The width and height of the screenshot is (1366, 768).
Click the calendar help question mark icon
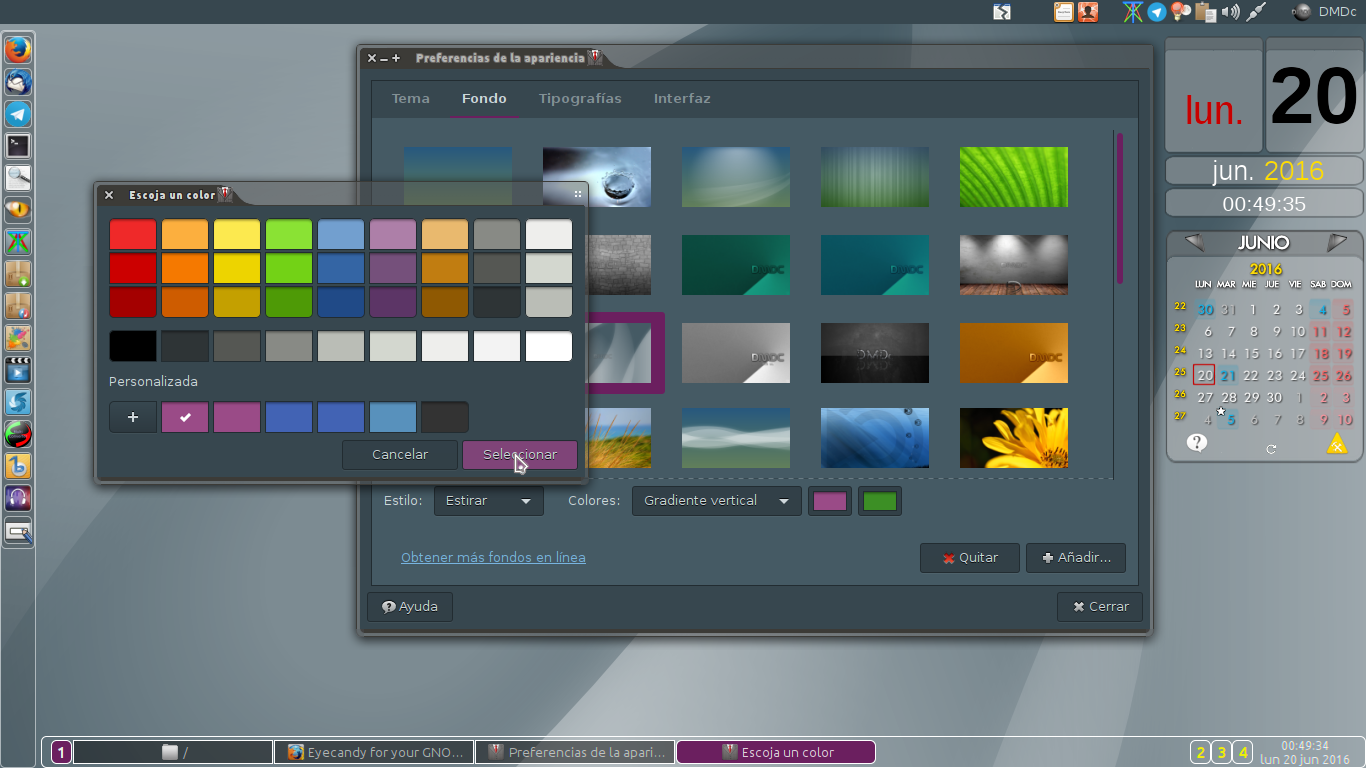1197,442
